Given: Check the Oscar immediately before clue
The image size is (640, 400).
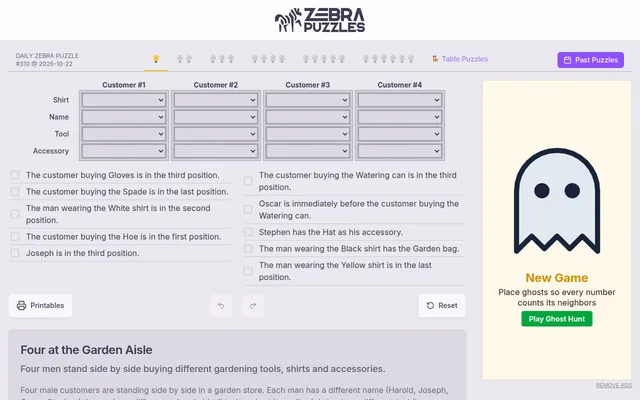Looking at the screenshot, I should tap(248, 209).
